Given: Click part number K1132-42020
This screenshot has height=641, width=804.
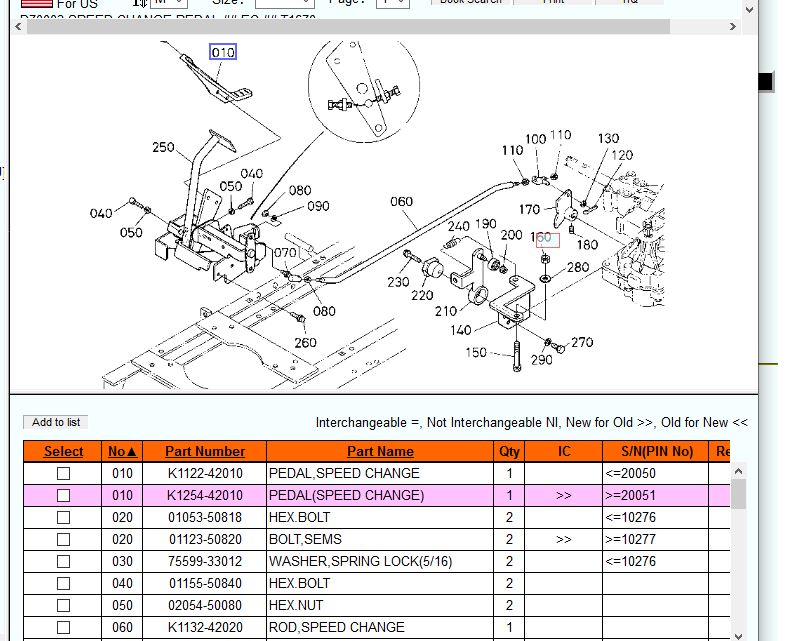Looking at the screenshot, I should [205, 628].
